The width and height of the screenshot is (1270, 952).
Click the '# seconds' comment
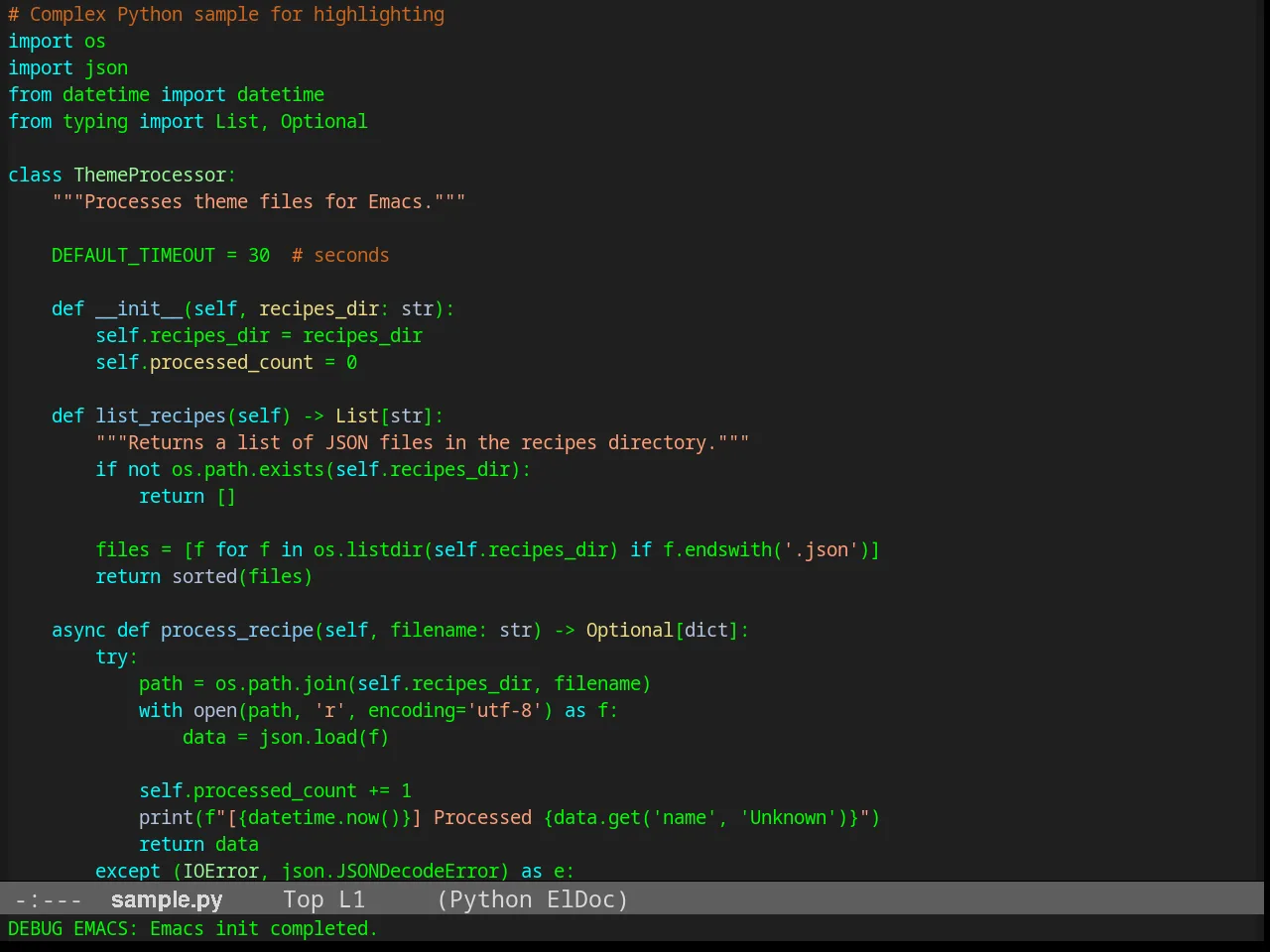340,256
